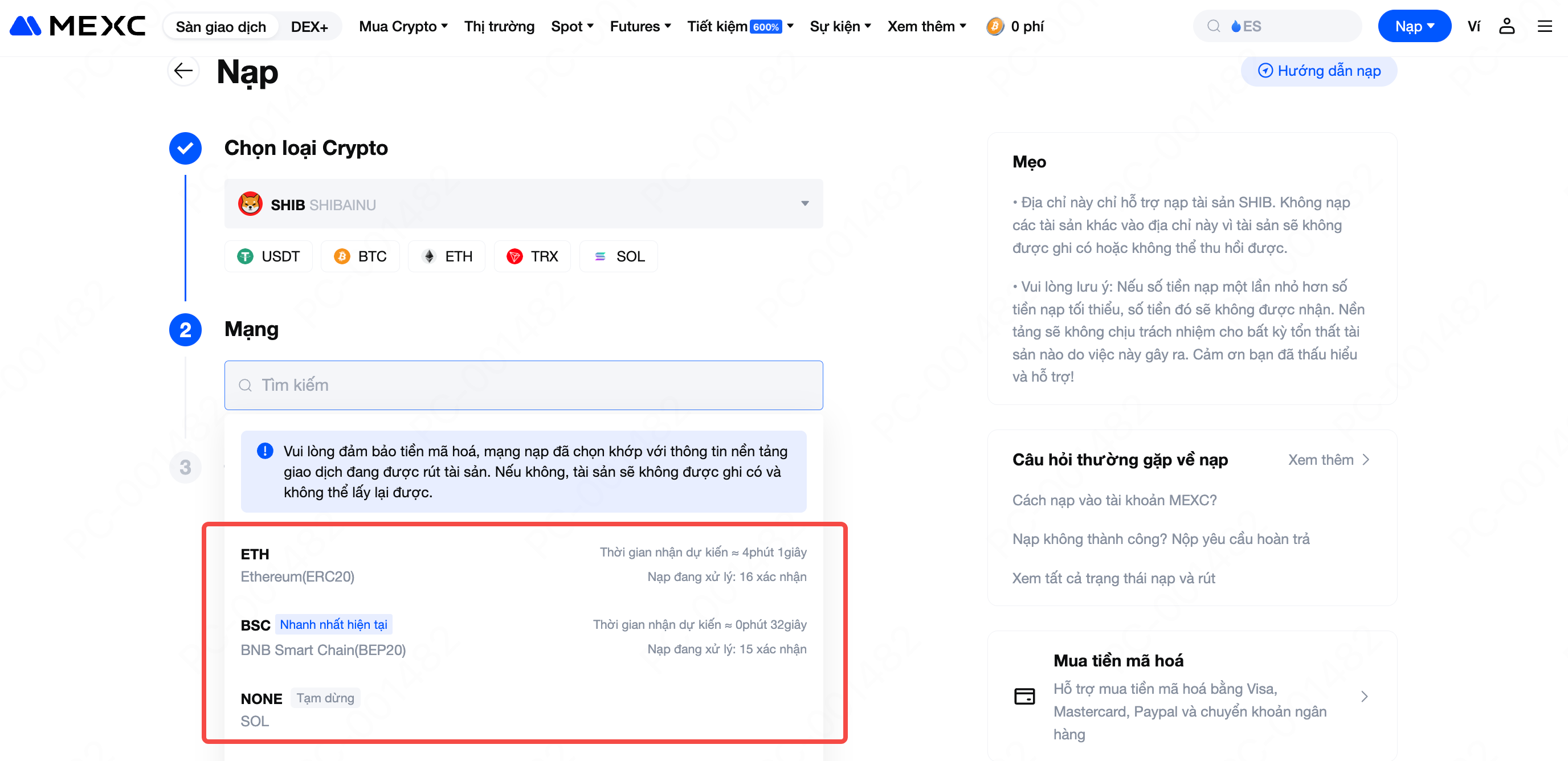Select BTC quick coin chip

click(x=360, y=256)
